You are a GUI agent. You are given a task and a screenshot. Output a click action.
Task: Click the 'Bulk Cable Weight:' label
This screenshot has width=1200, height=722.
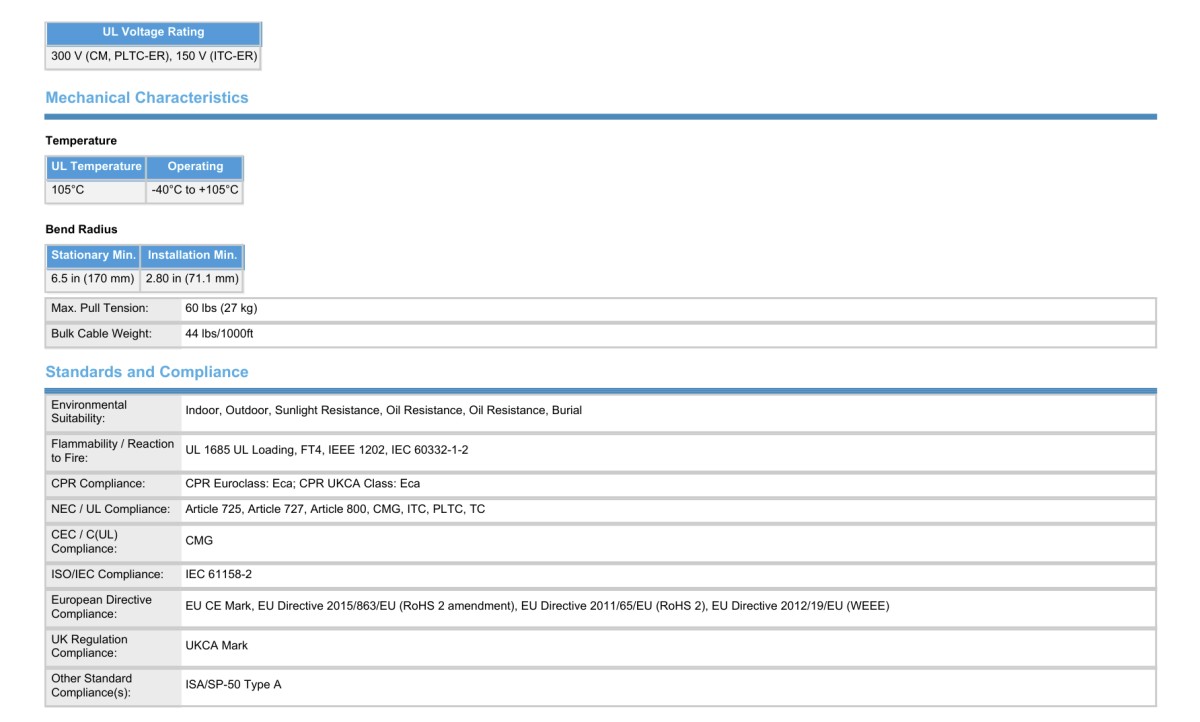tap(101, 334)
